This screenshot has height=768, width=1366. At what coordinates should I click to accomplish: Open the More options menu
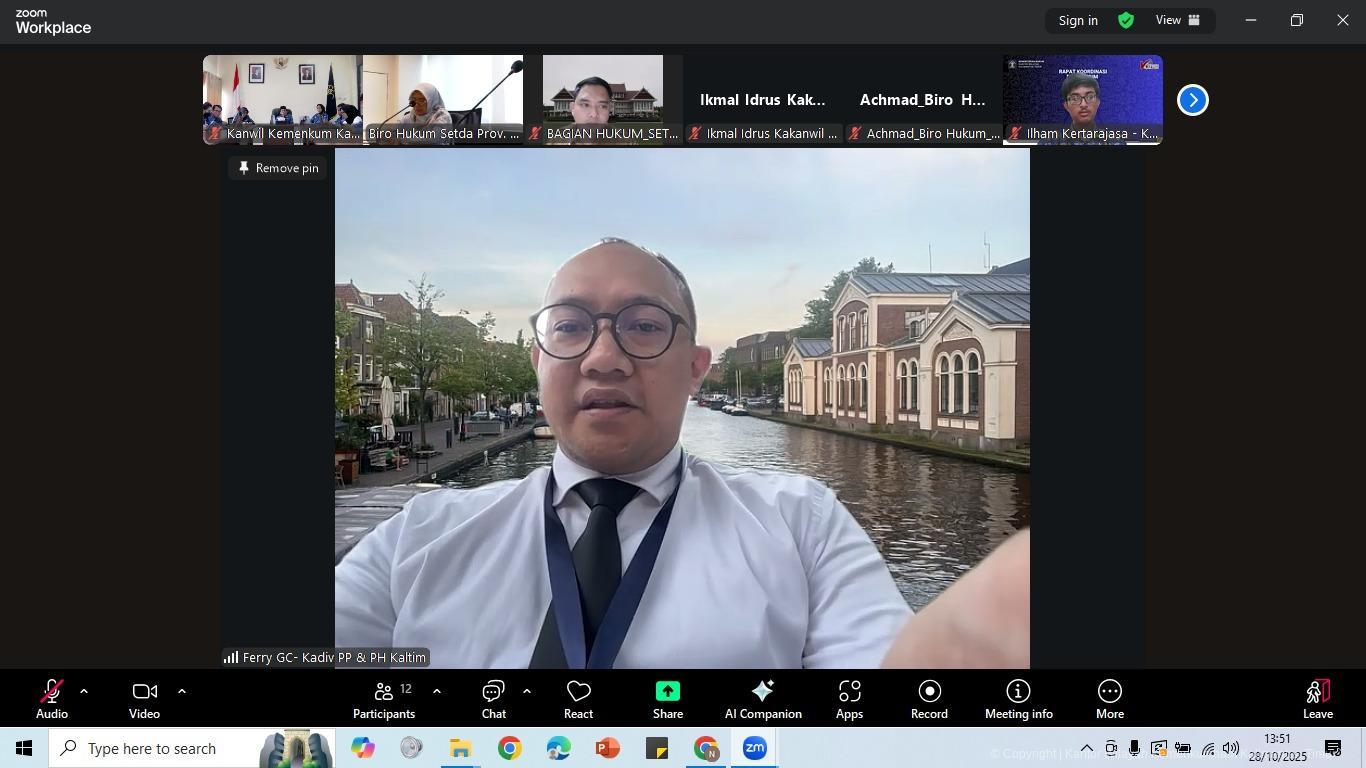1109,698
